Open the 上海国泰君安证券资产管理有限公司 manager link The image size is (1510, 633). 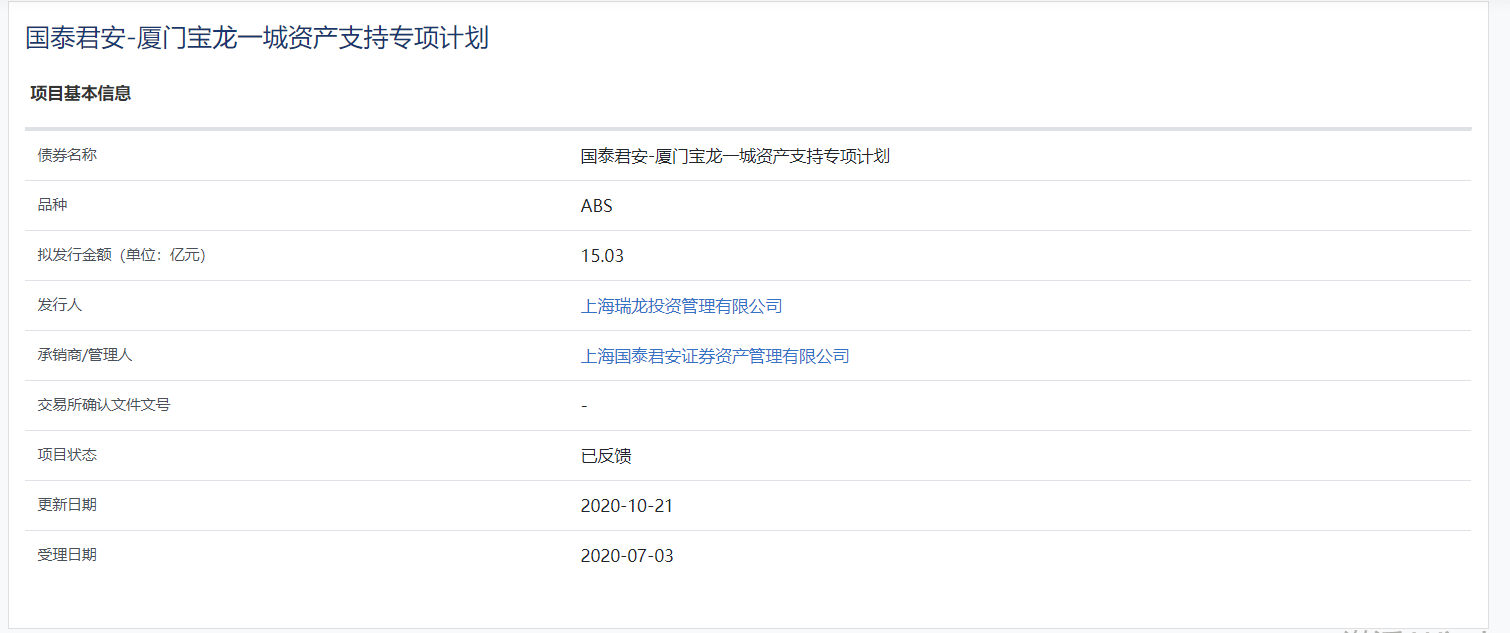coord(715,356)
